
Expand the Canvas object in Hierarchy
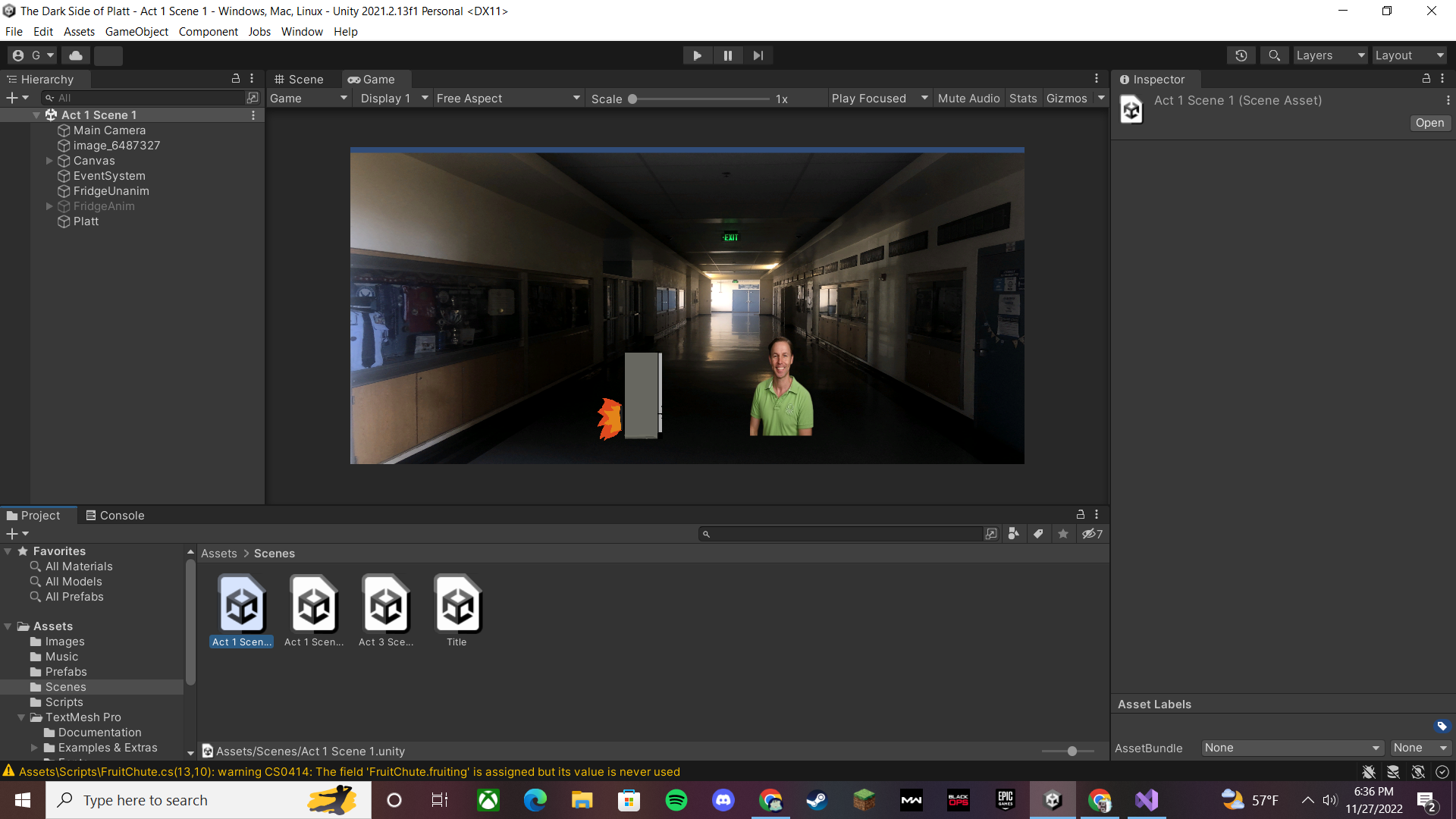point(49,161)
